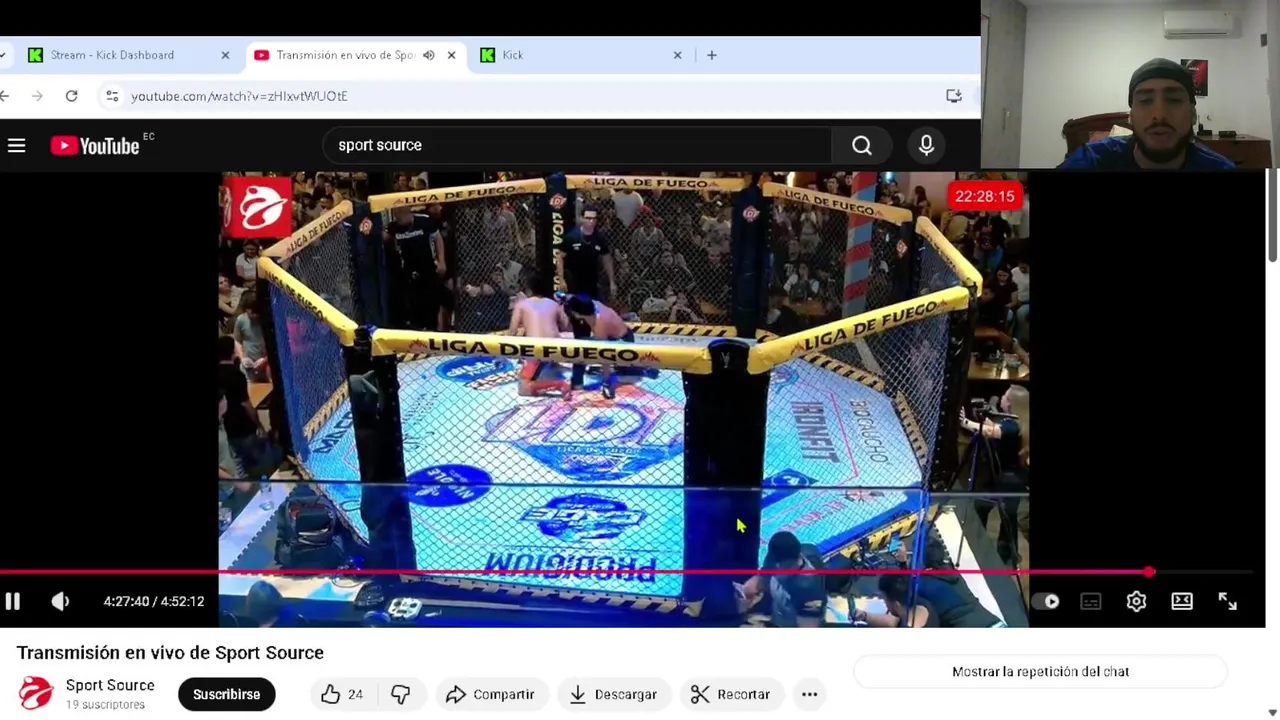The image size is (1280, 720).
Task: Open site information icon in address bar
Action: coord(112,96)
